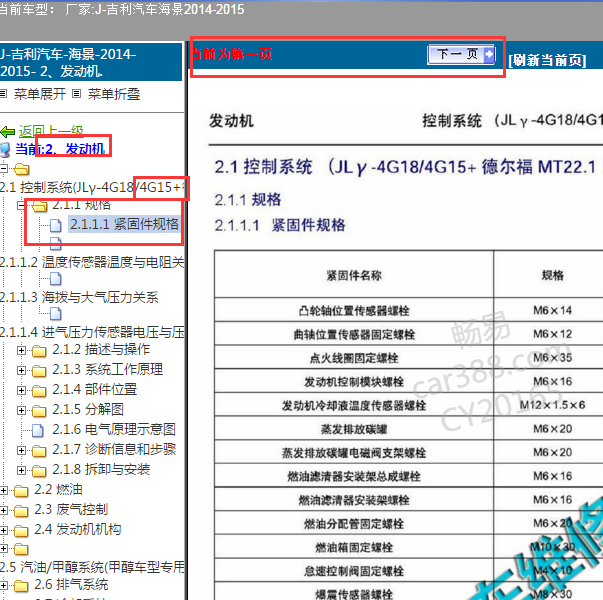603x600 pixels.
Task: Select 2.4 发动机机构 label
Action: tap(78, 529)
